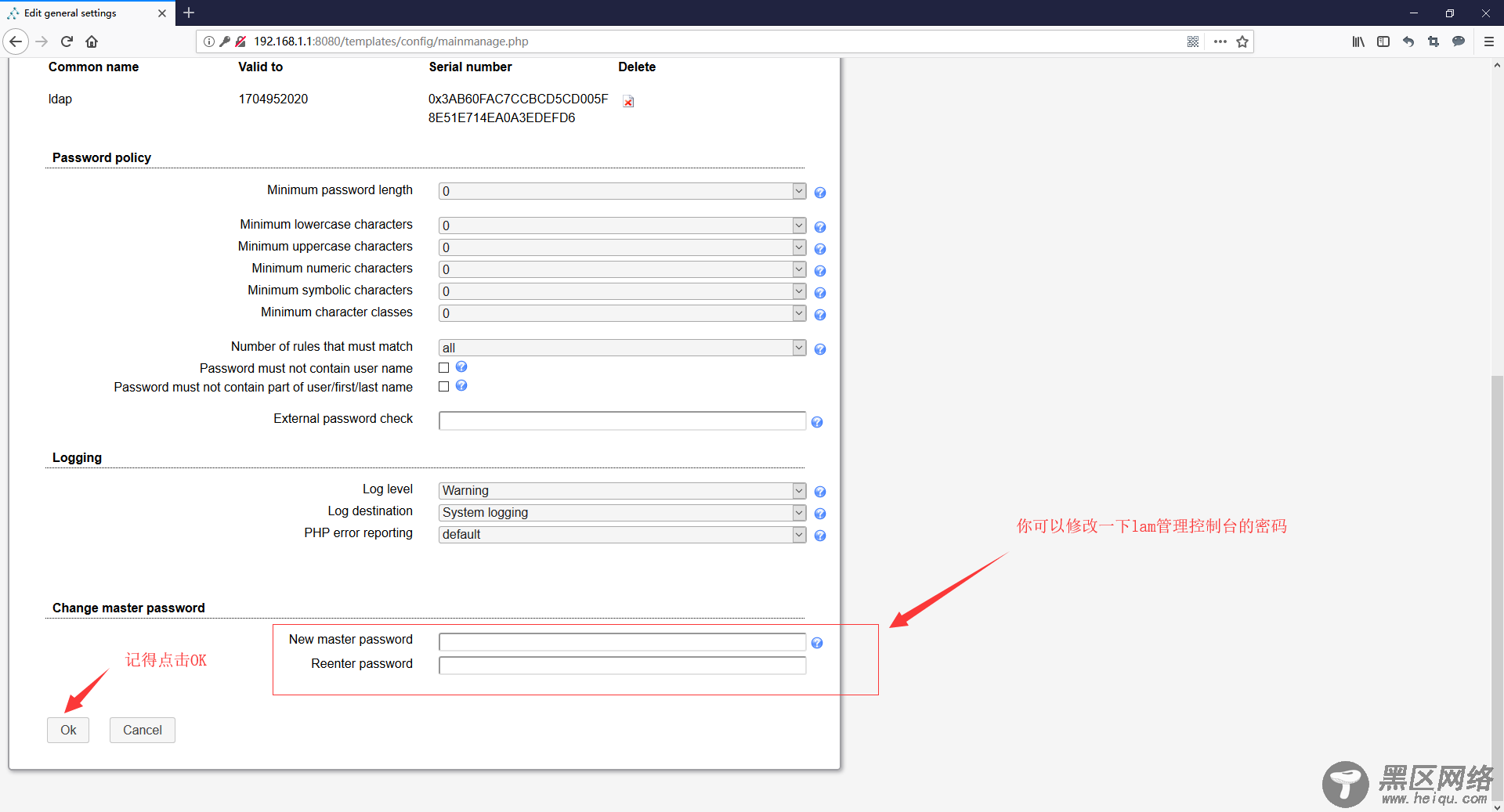Open help for Log destination
1504x812 pixels.
[820, 514]
